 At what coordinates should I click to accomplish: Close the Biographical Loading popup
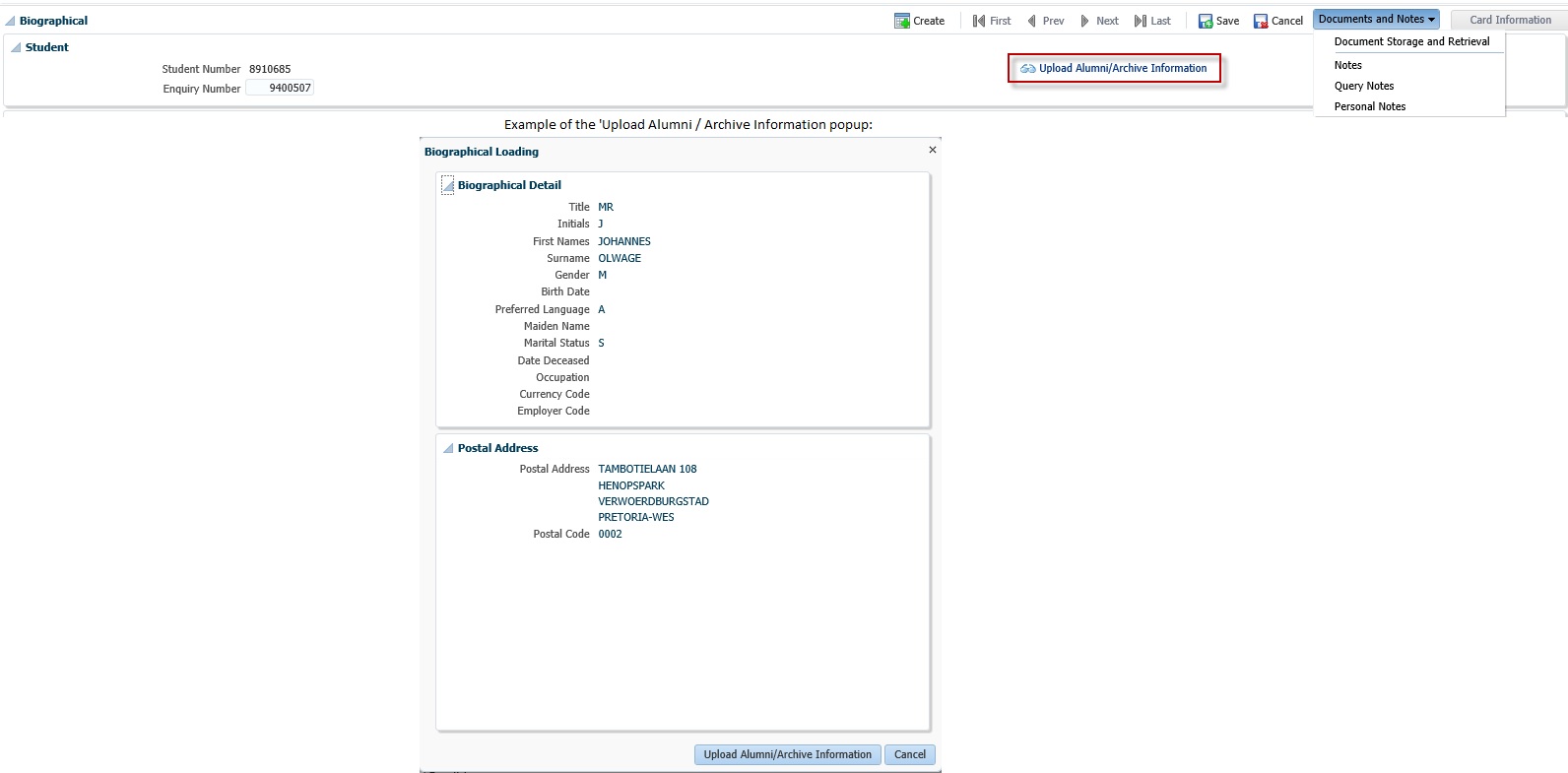tap(932, 150)
